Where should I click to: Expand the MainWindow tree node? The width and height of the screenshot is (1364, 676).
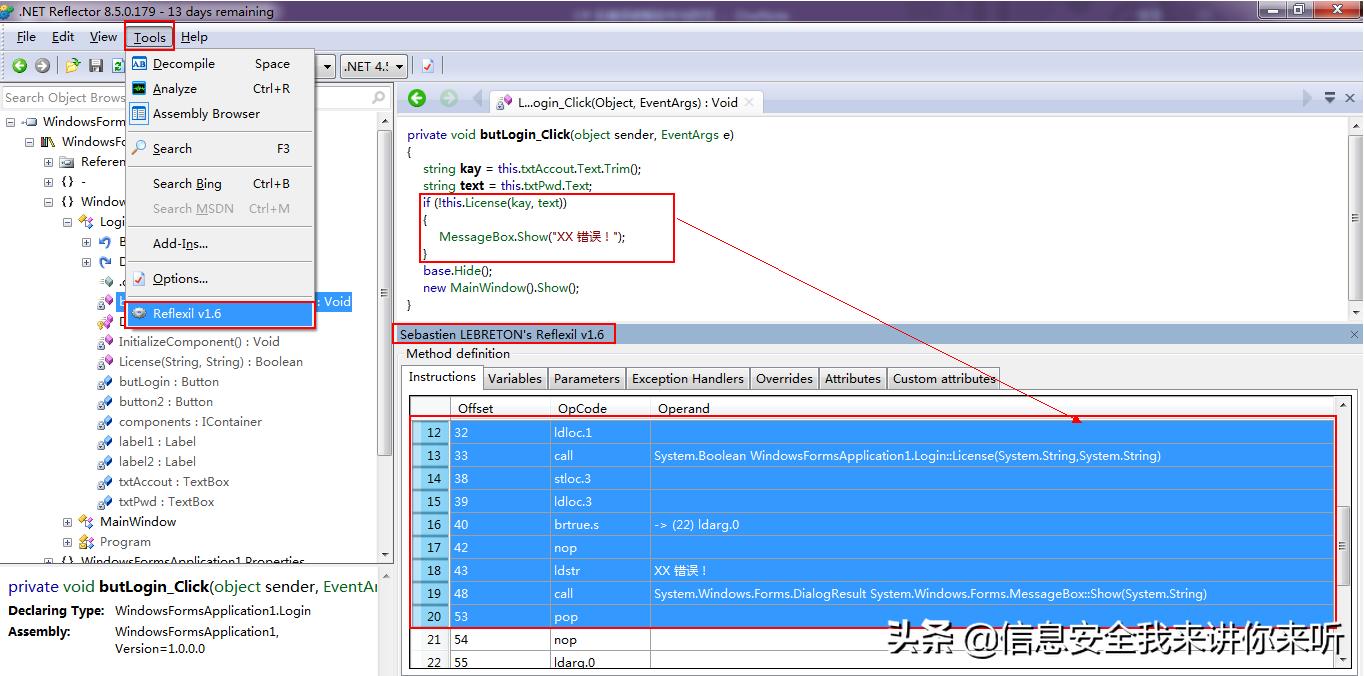(68, 522)
